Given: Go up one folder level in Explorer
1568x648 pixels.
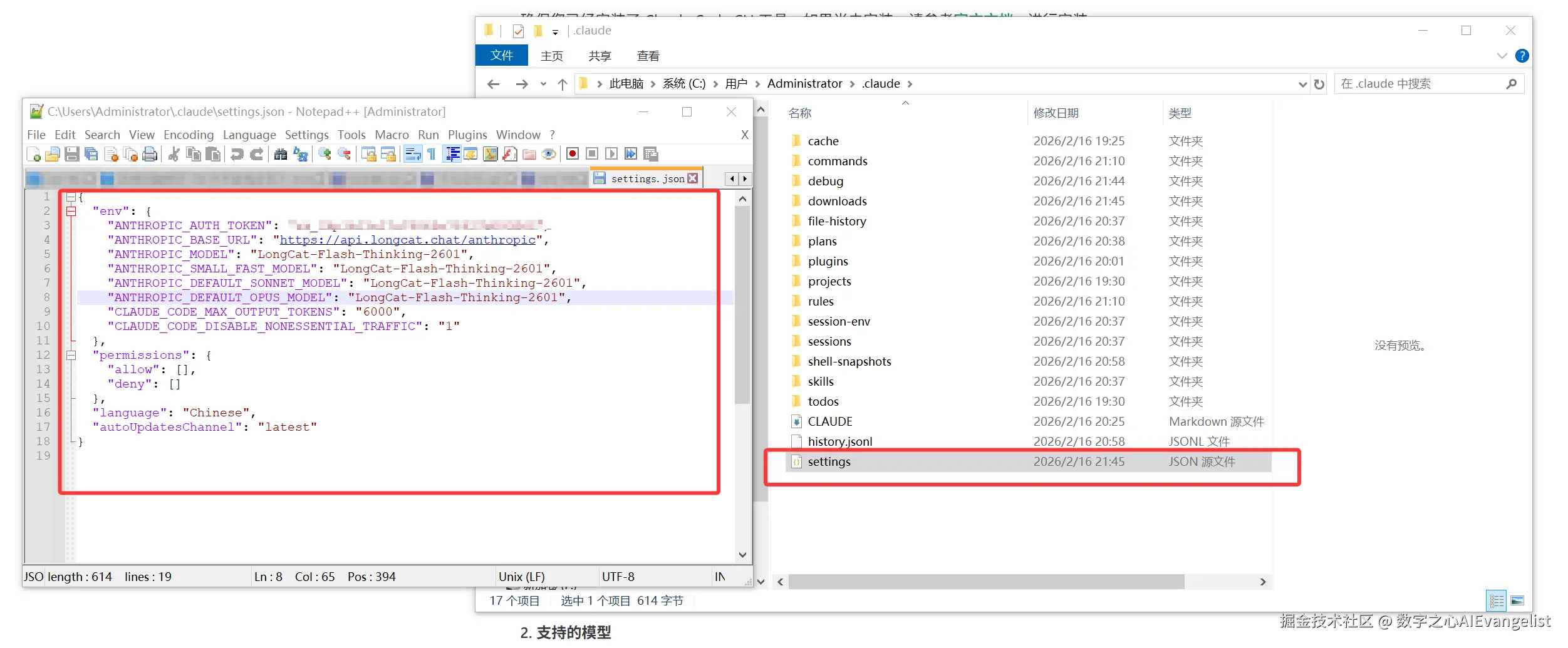Looking at the screenshot, I should pos(563,84).
